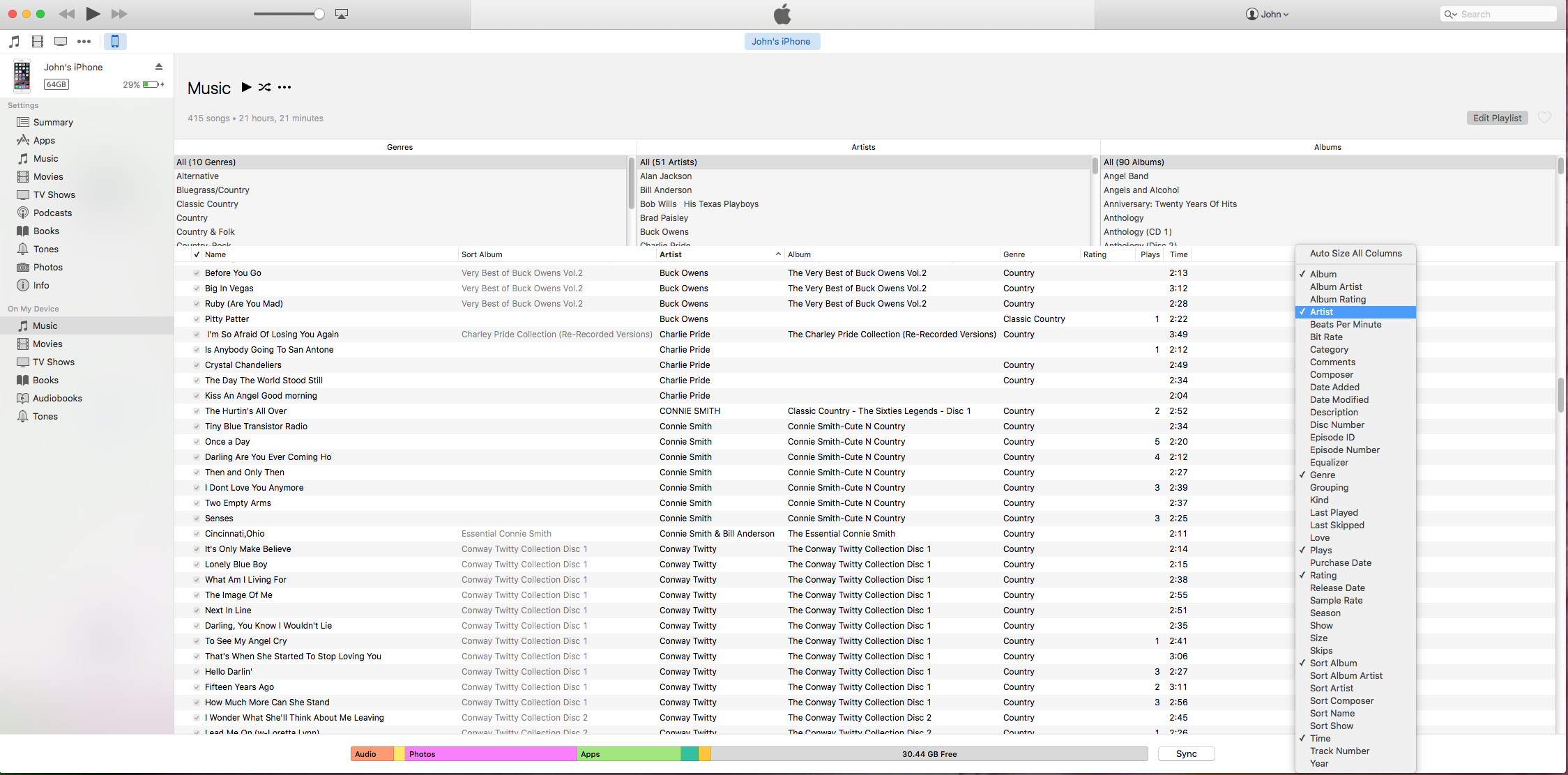Click the Edit Playlist button
The image size is (1568, 775).
1497,118
